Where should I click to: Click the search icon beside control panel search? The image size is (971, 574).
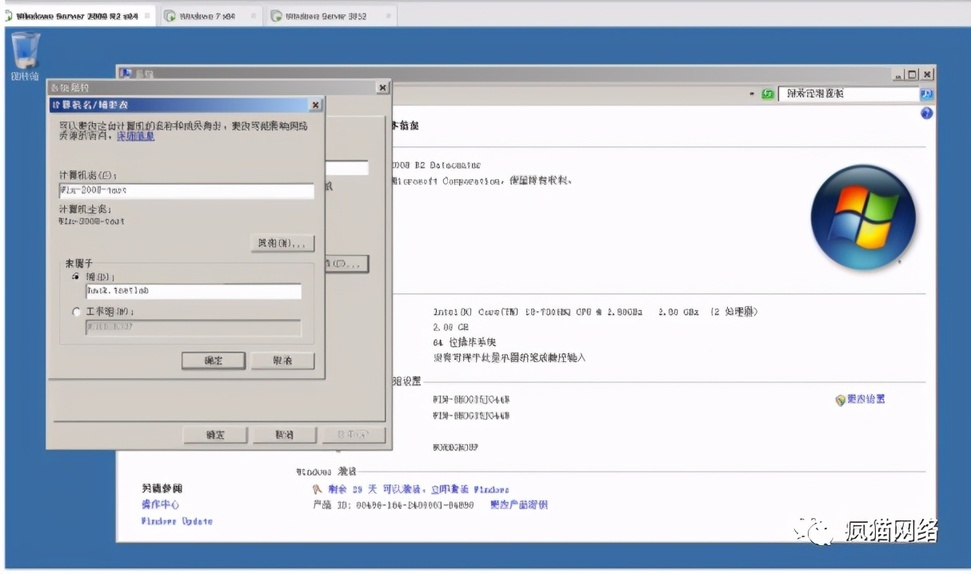926,94
